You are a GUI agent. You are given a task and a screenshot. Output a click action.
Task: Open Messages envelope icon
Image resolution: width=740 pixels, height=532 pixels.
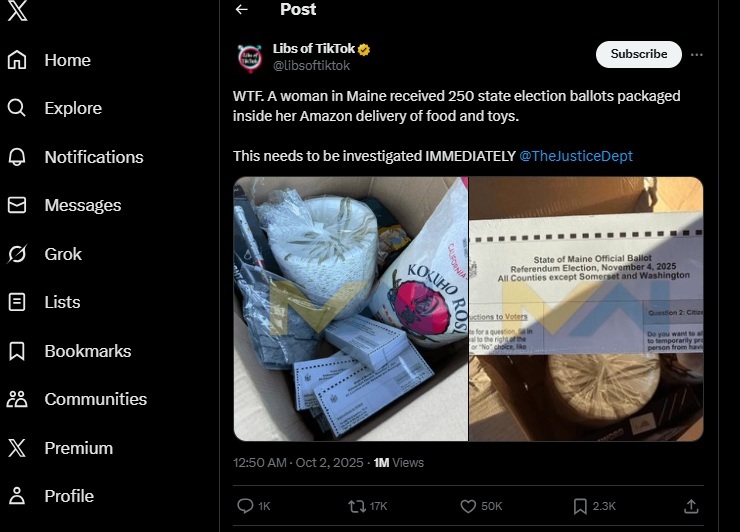click(x=17, y=205)
